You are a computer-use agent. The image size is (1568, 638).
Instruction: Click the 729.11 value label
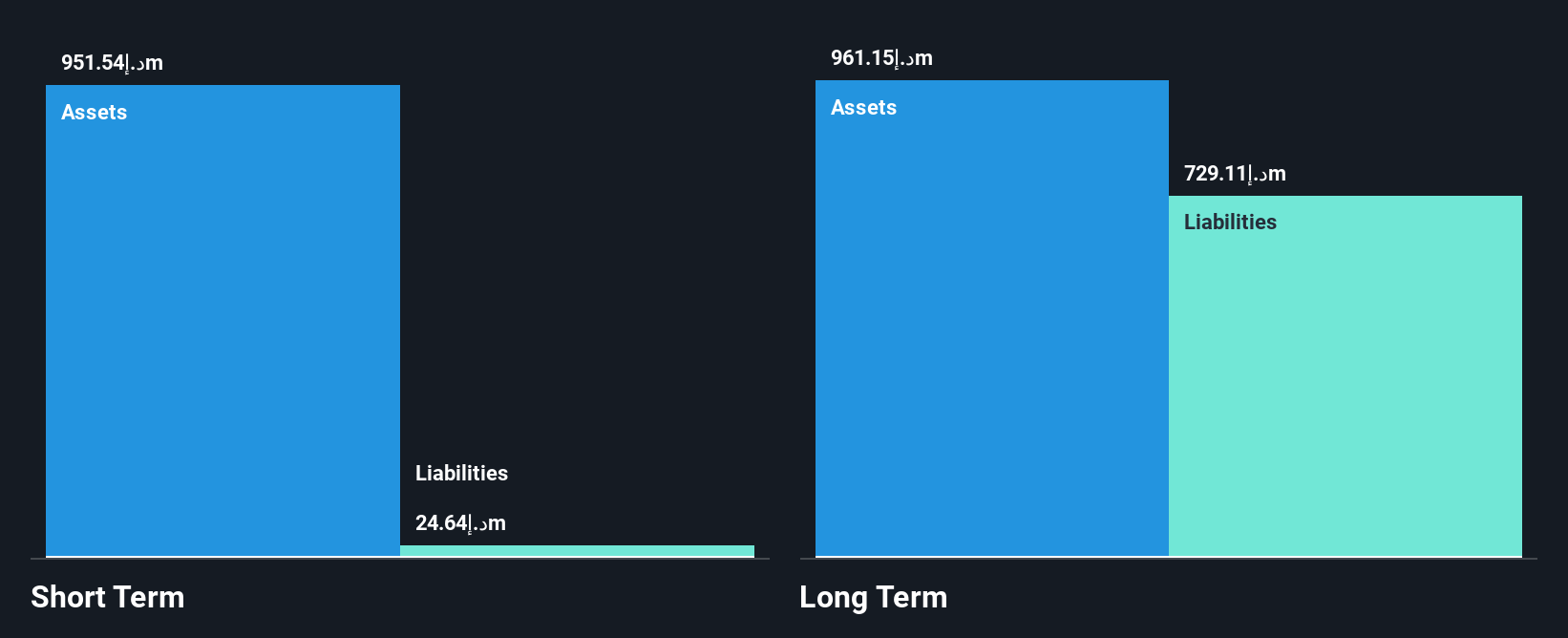1235,174
